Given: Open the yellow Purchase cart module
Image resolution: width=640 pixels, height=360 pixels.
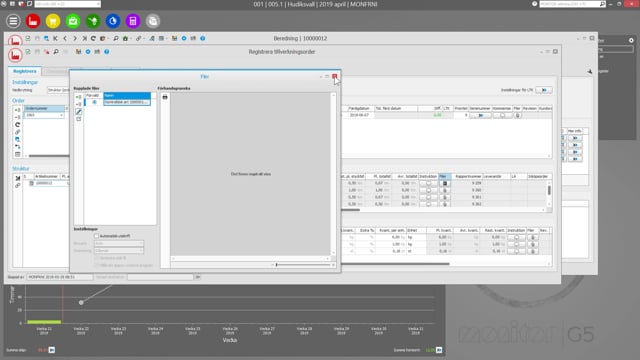Looking at the screenshot, I should pos(53,21).
